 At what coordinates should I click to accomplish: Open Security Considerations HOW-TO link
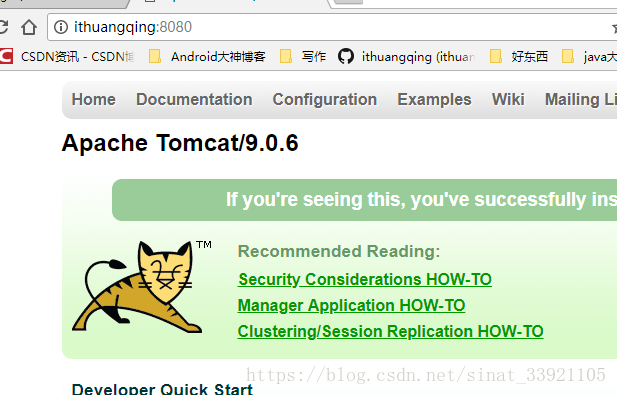(365, 280)
